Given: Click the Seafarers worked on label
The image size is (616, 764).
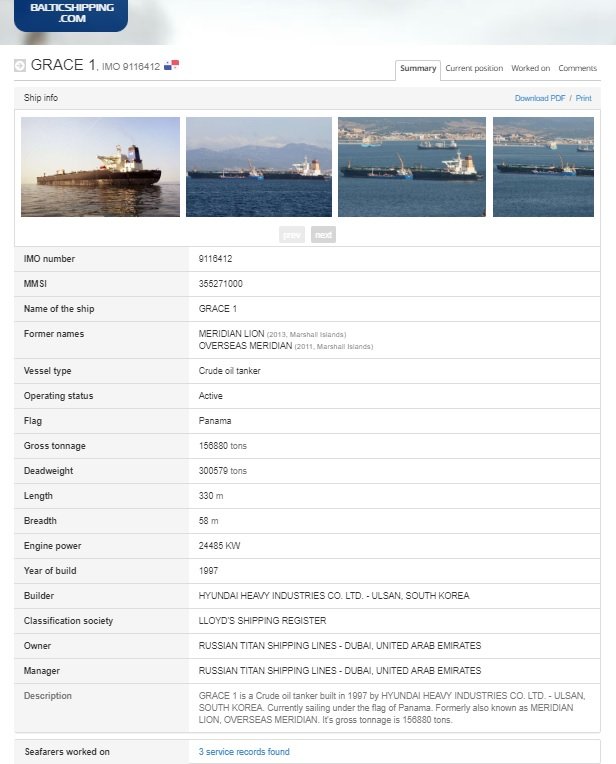Looking at the screenshot, I should pyautogui.click(x=67, y=752).
